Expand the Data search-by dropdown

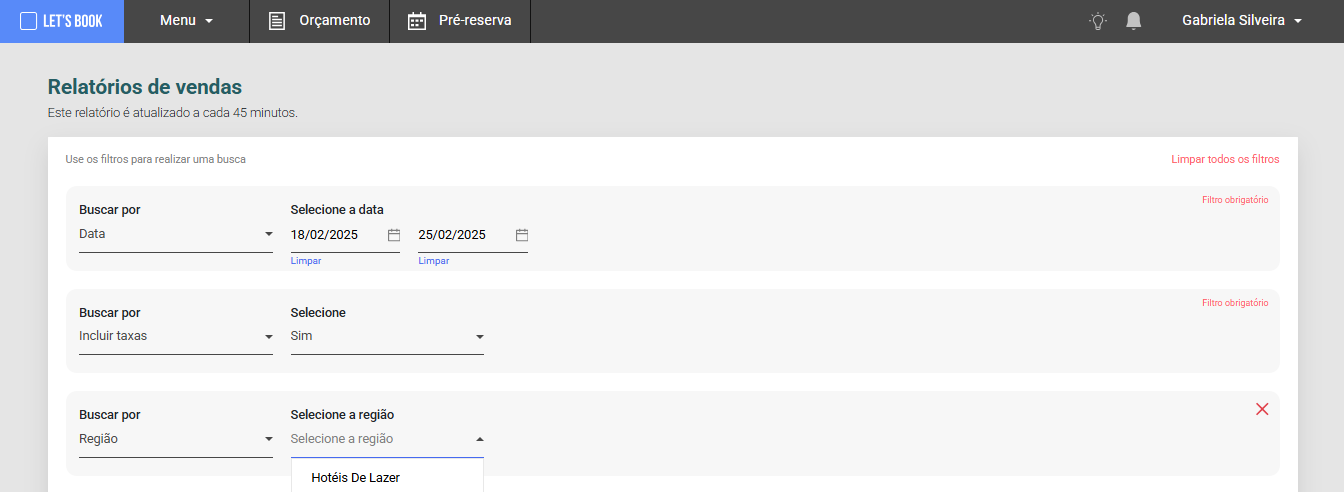(x=176, y=235)
